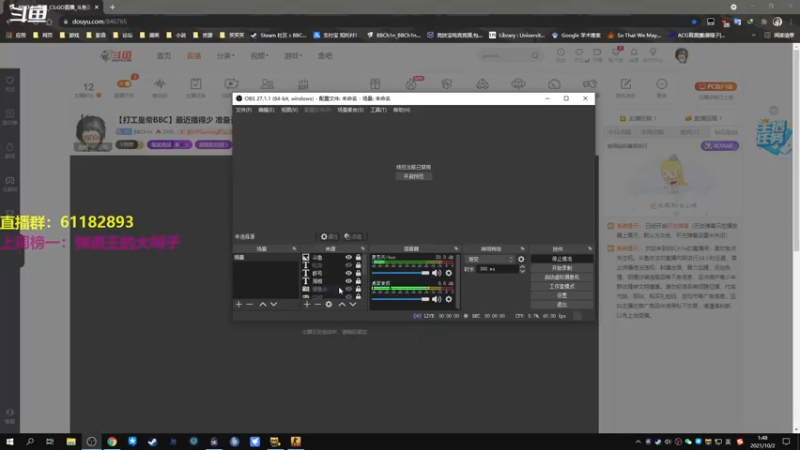Open OBS 文件(F) menu

(243, 110)
